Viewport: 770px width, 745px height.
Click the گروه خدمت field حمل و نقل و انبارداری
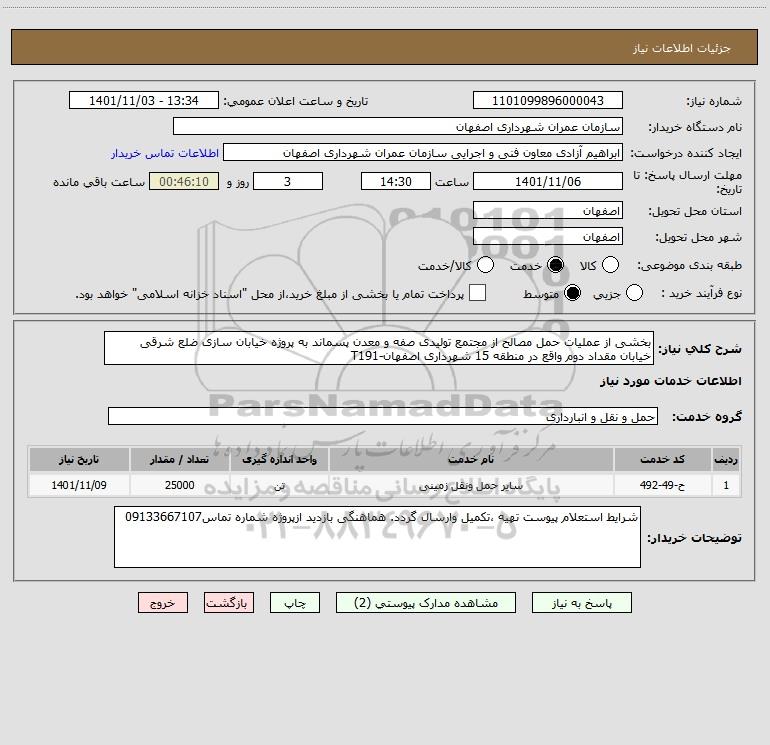(x=383, y=416)
